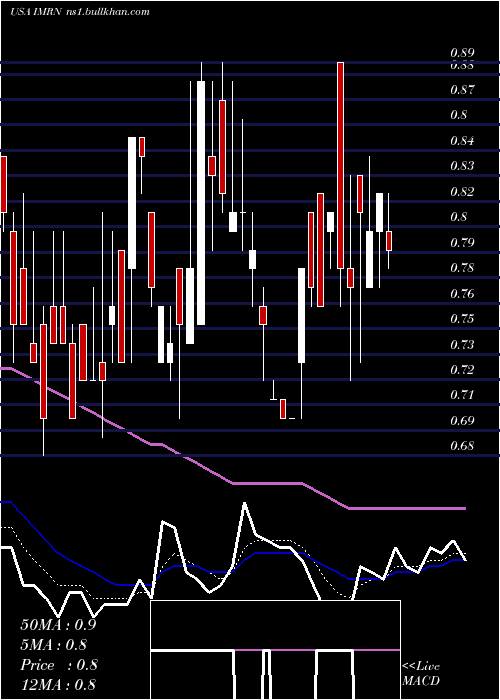Click the <<Live label
This screenshot has height=700, width=500.
point(421,667)
